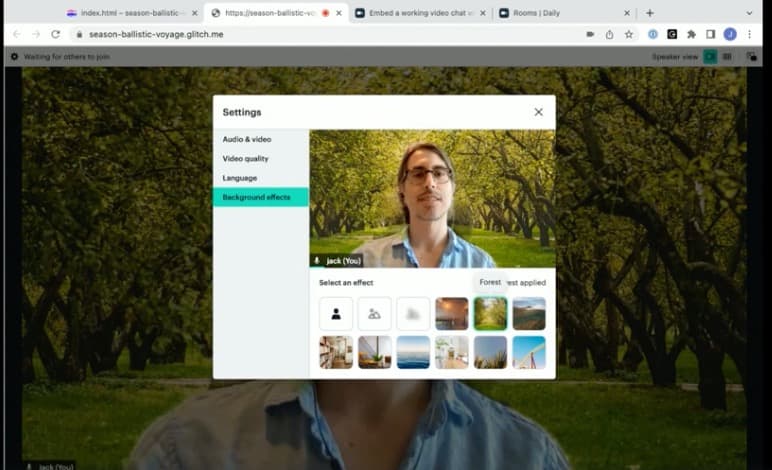Screen dimensions: 772x470
Task: Close the Rooms | Daily tab
Action: [x=627, y=13]
